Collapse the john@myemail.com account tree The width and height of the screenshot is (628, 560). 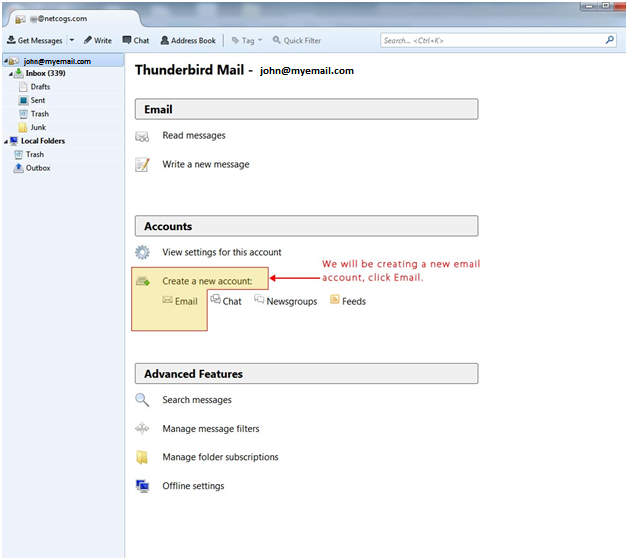(5, 61)
